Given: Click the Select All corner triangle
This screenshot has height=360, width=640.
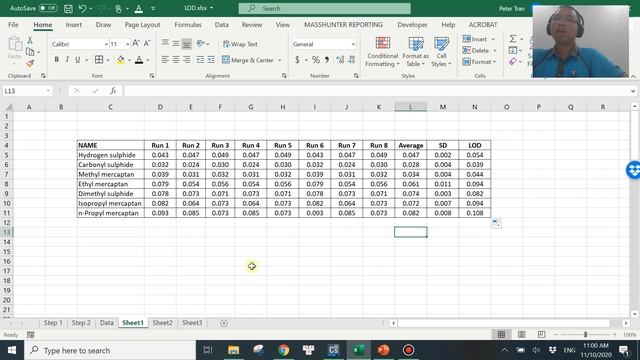Looking at the screenshot, I should [8, 107].
